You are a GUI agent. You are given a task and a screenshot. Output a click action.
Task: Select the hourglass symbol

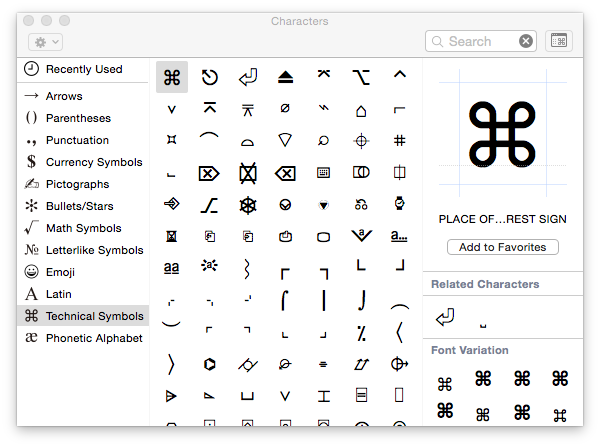click(172, 237)
